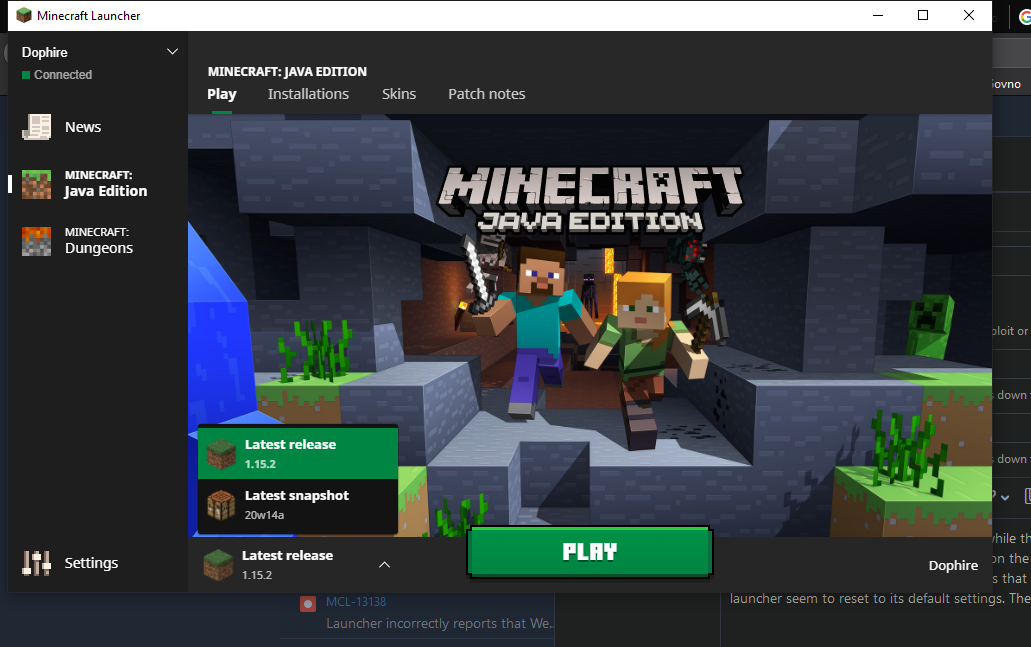Open the Skins tab

(399, 94)
